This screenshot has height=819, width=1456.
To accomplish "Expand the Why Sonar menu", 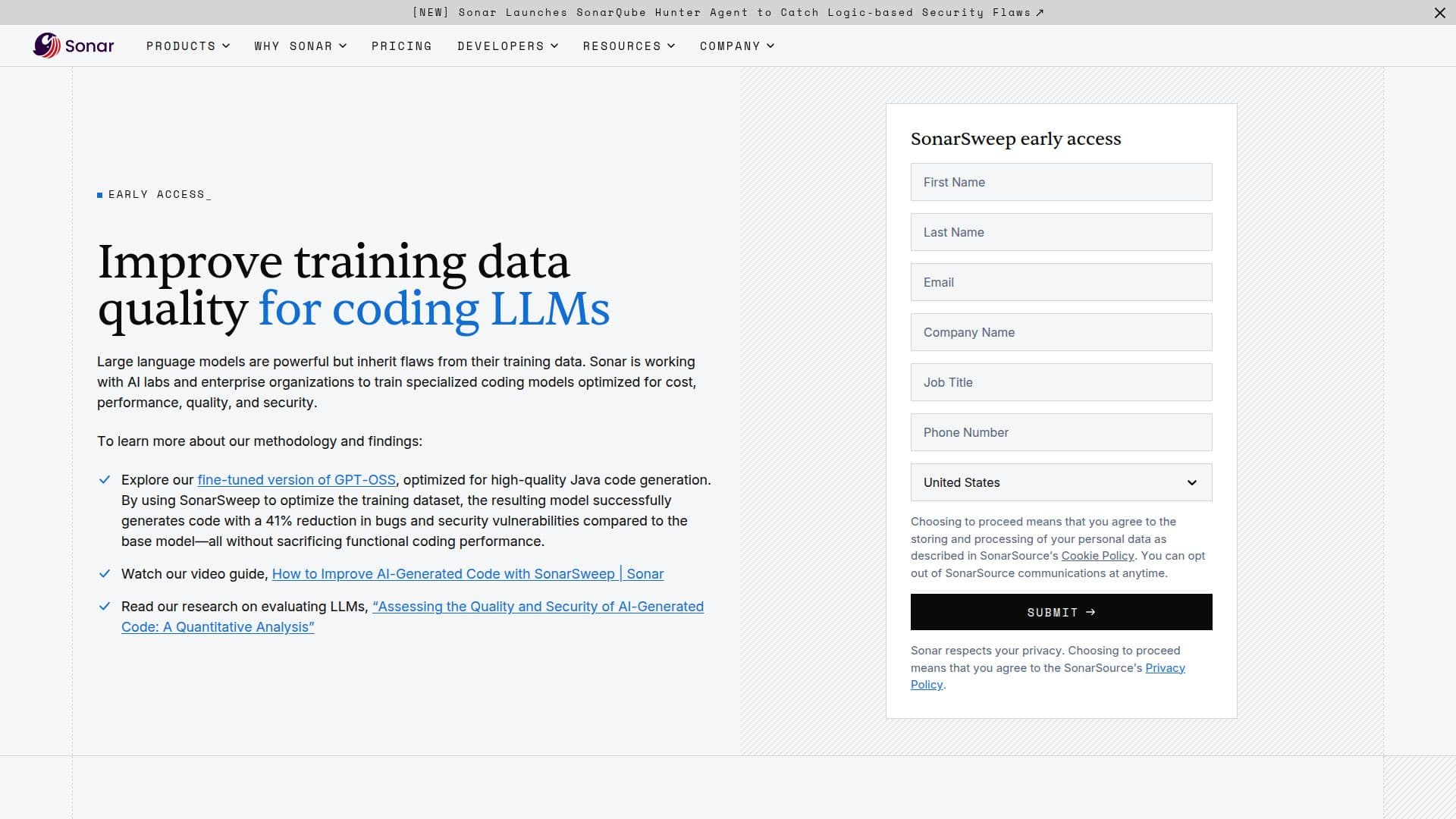I will click(x=300, y=46).
